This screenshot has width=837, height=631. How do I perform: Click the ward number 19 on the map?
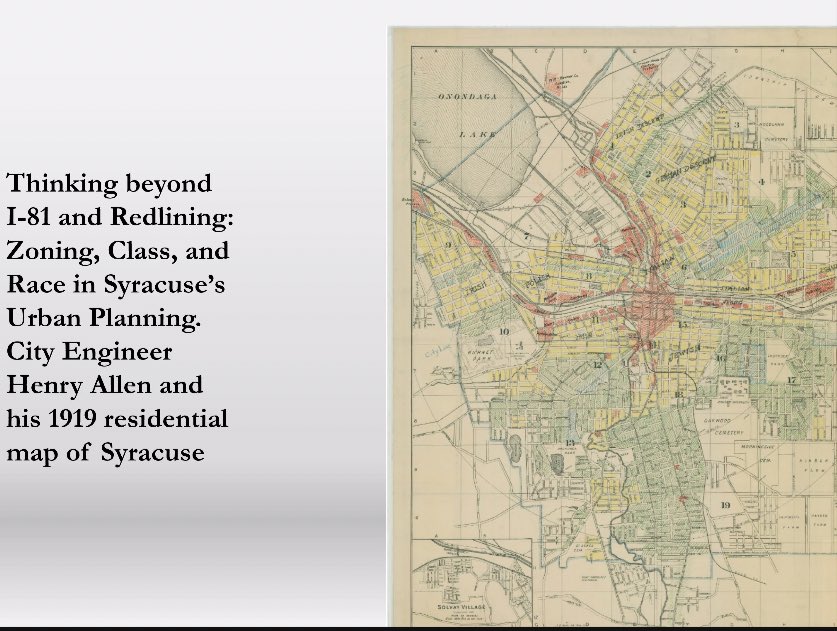point(725,505)
